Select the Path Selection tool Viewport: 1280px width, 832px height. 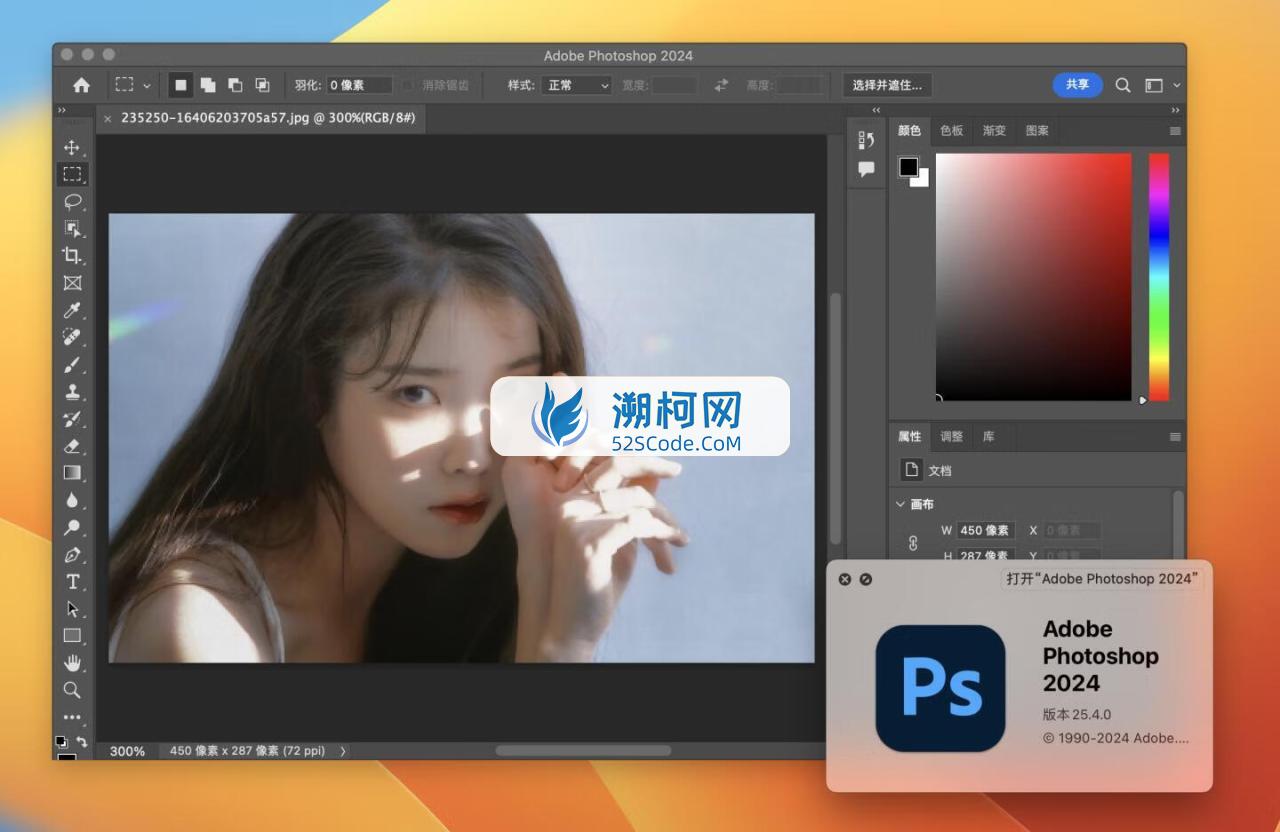(x=72, y=608)
